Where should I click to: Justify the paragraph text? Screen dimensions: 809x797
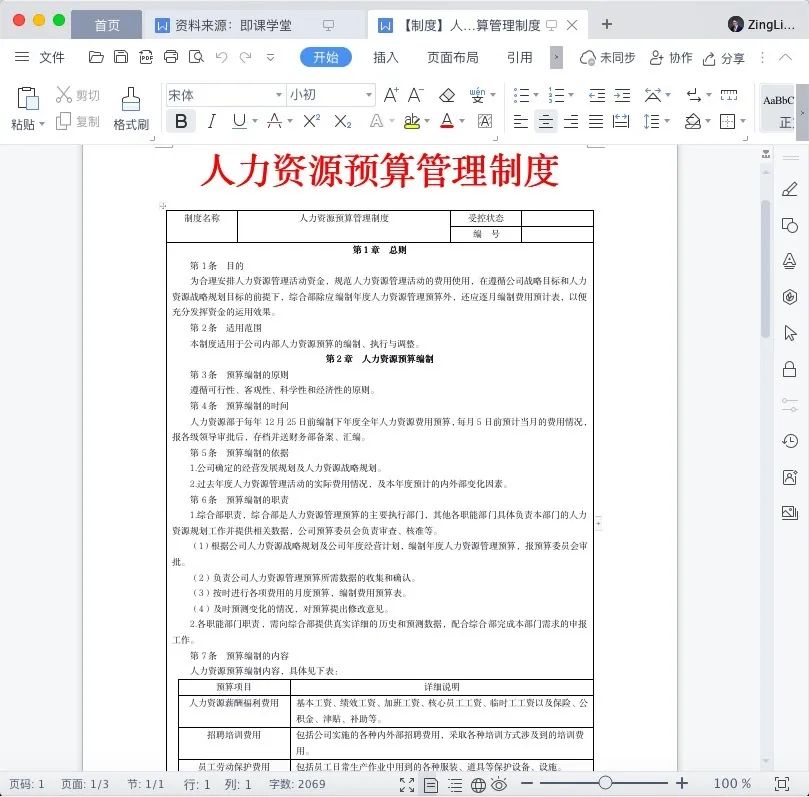[x=596, y=122]
